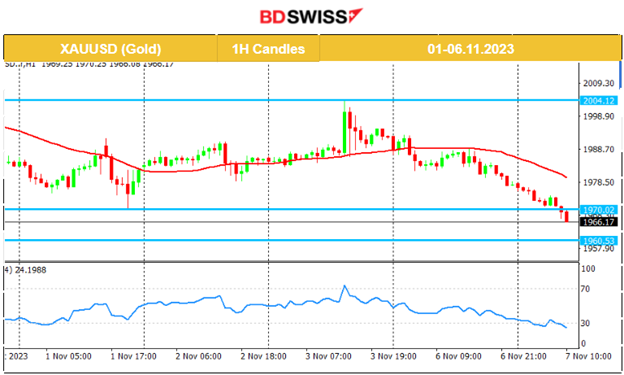Click the 2 Nov 06:00 time label

199,356
